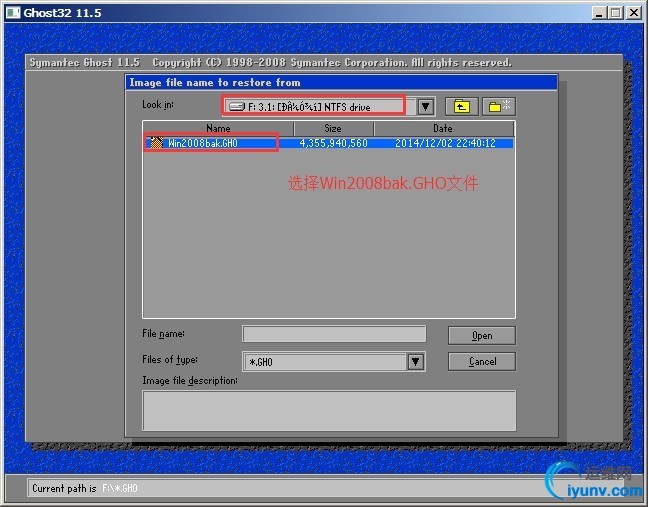
Task: Click the drive icon in Look in box
Action: tap(237, 107)
